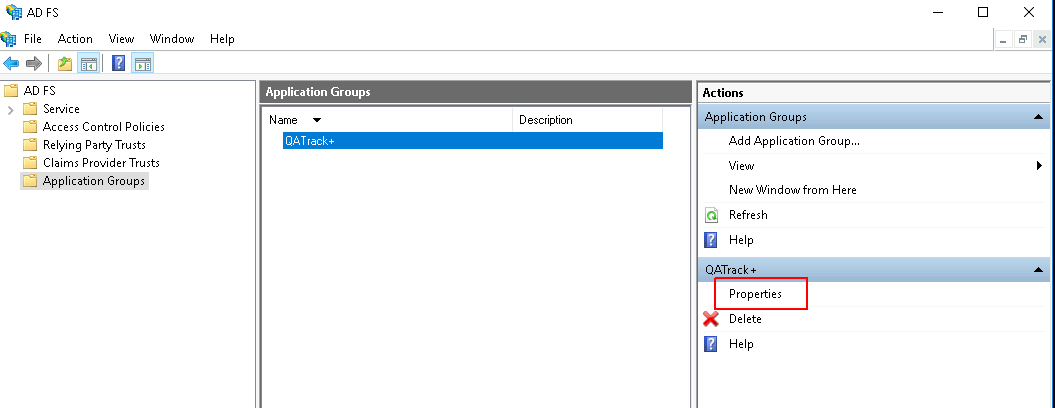
Task: Click Add Application Group... action
Action: click(794, 141)
